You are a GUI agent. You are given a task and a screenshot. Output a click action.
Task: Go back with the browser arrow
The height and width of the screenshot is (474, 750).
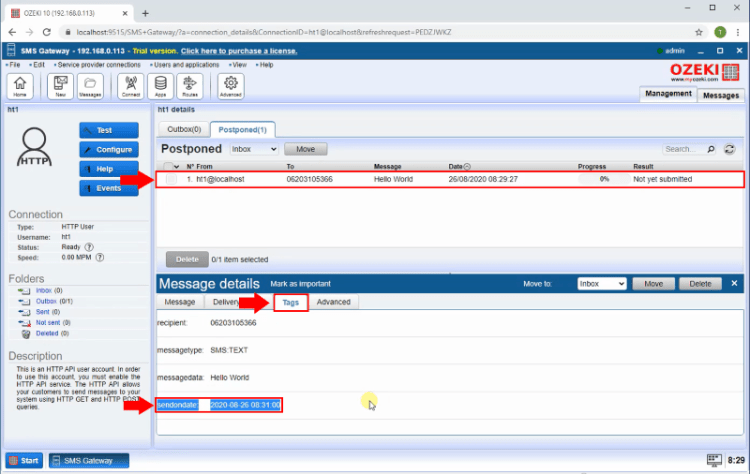12,32
